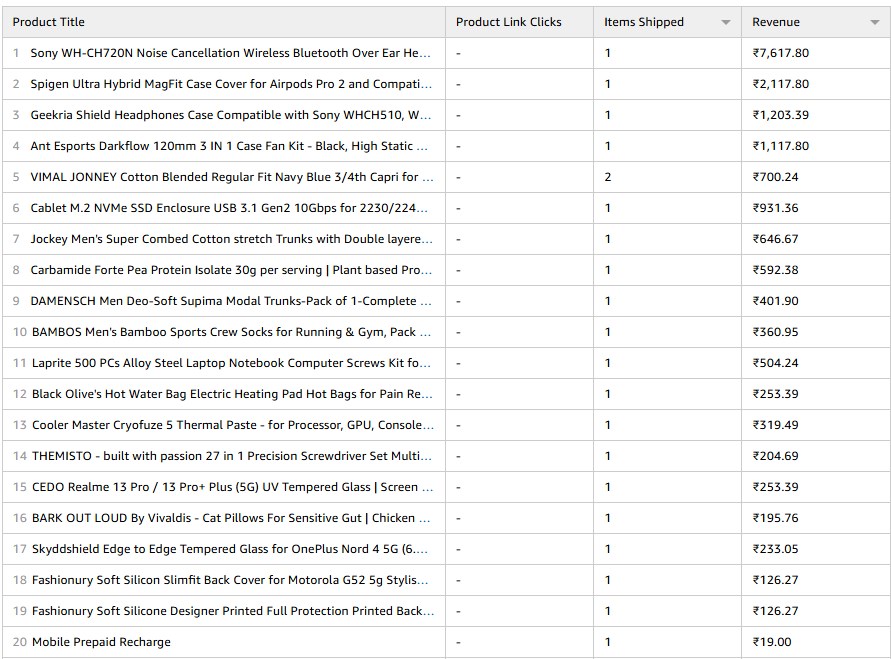Click DAMENSCH Deo-Soft Trunks product title
This screenshot has width=891, height=659.
click(230, 301)
